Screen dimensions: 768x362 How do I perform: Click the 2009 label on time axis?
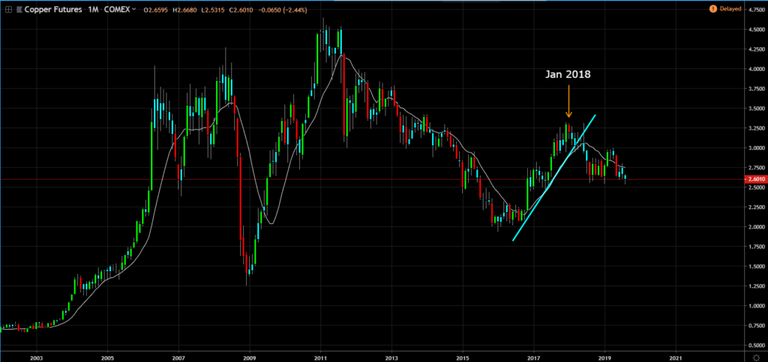point(249,358)
